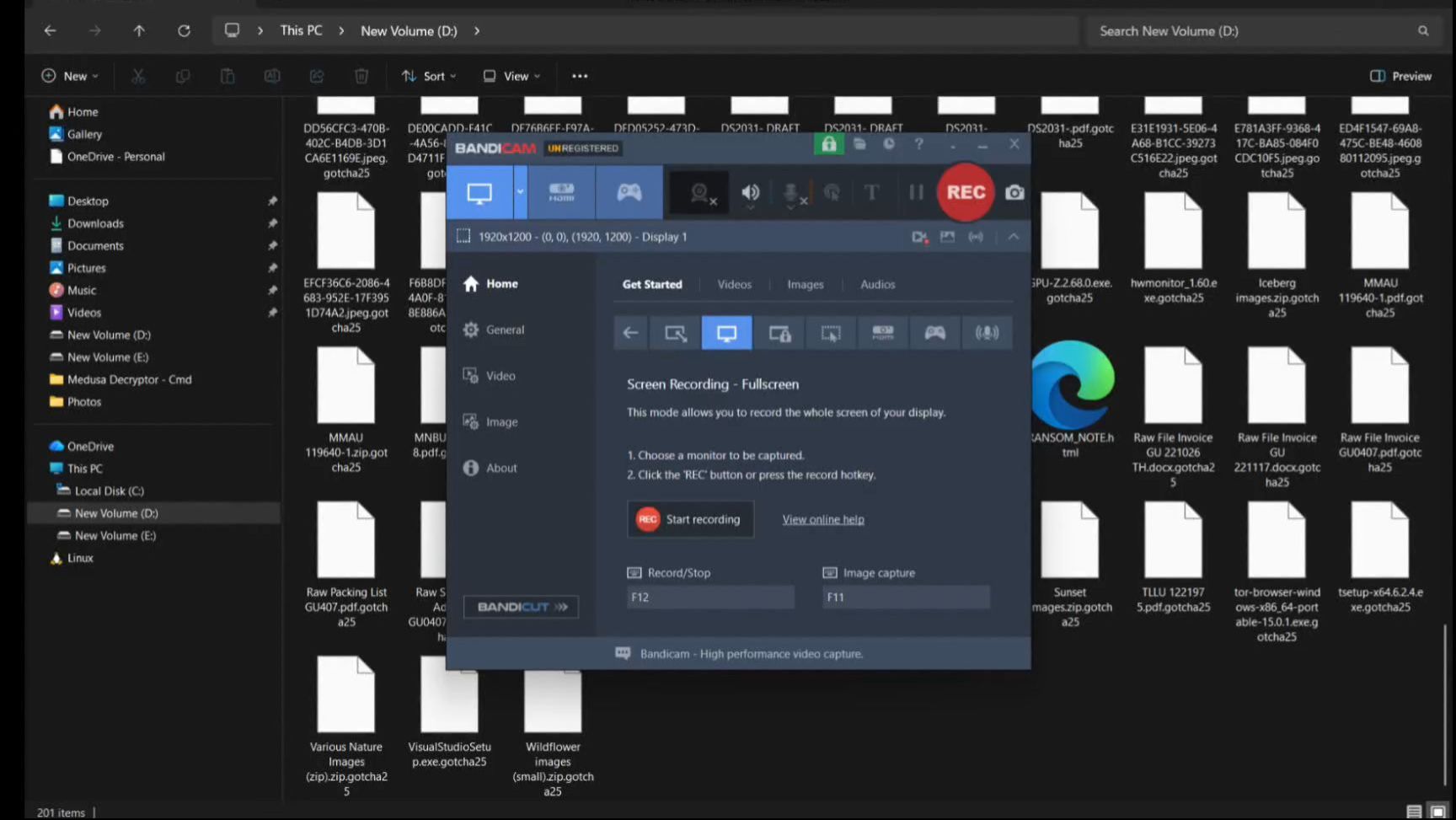Select the Game recording mode icon

pos(629,192)
